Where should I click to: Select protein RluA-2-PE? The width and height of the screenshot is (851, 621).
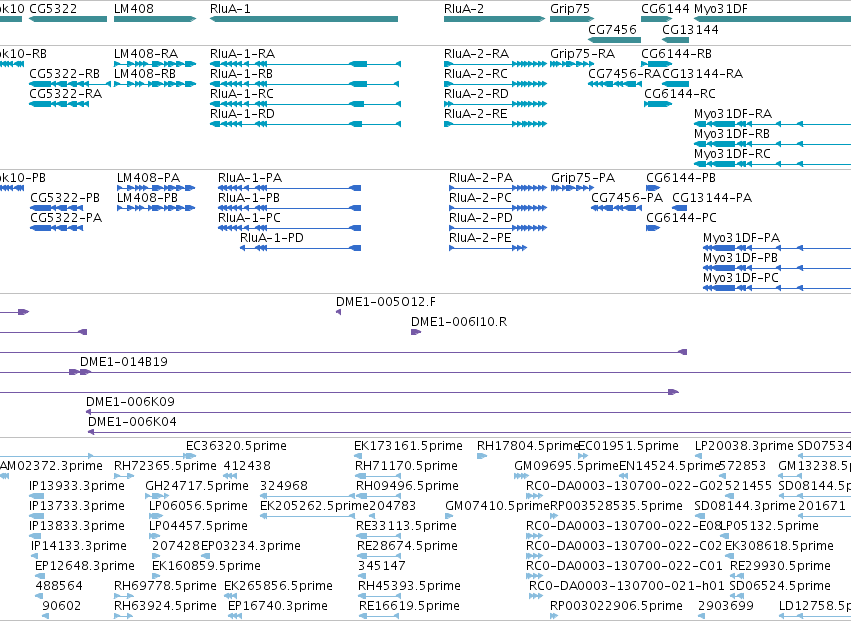pos(488,248)
